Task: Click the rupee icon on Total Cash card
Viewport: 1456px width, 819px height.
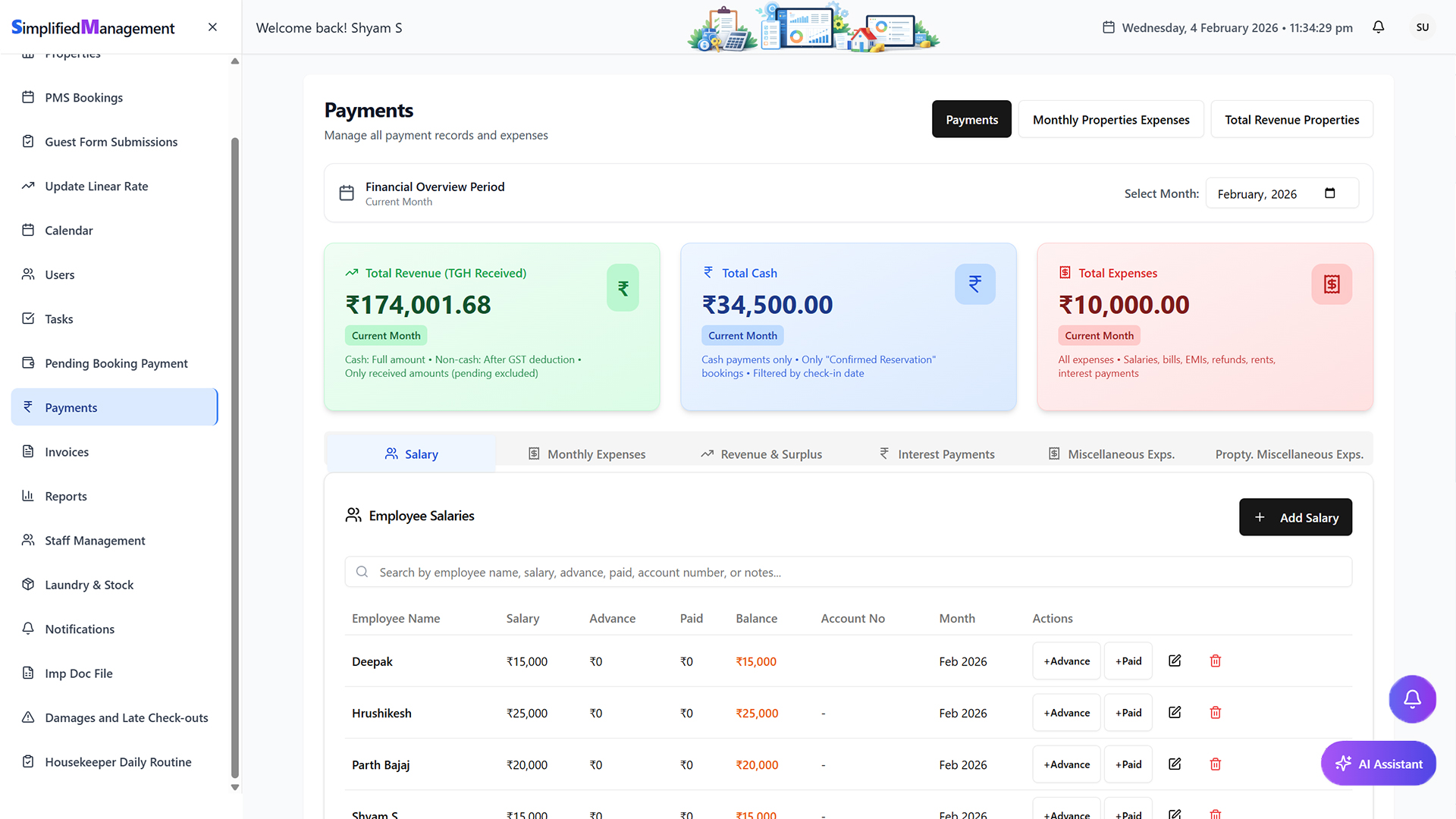Action: (974, 284)
